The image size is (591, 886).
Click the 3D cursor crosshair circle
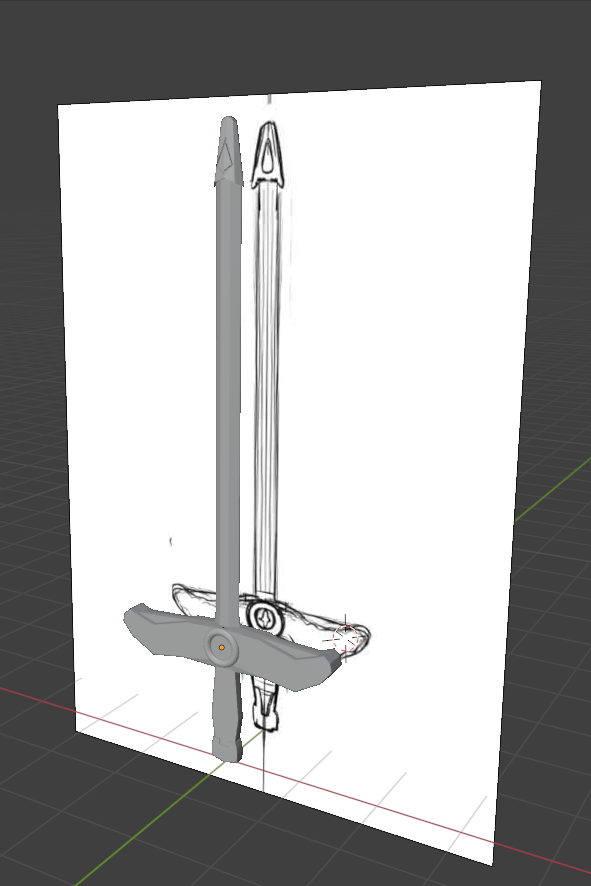click(x=346, y=639)
